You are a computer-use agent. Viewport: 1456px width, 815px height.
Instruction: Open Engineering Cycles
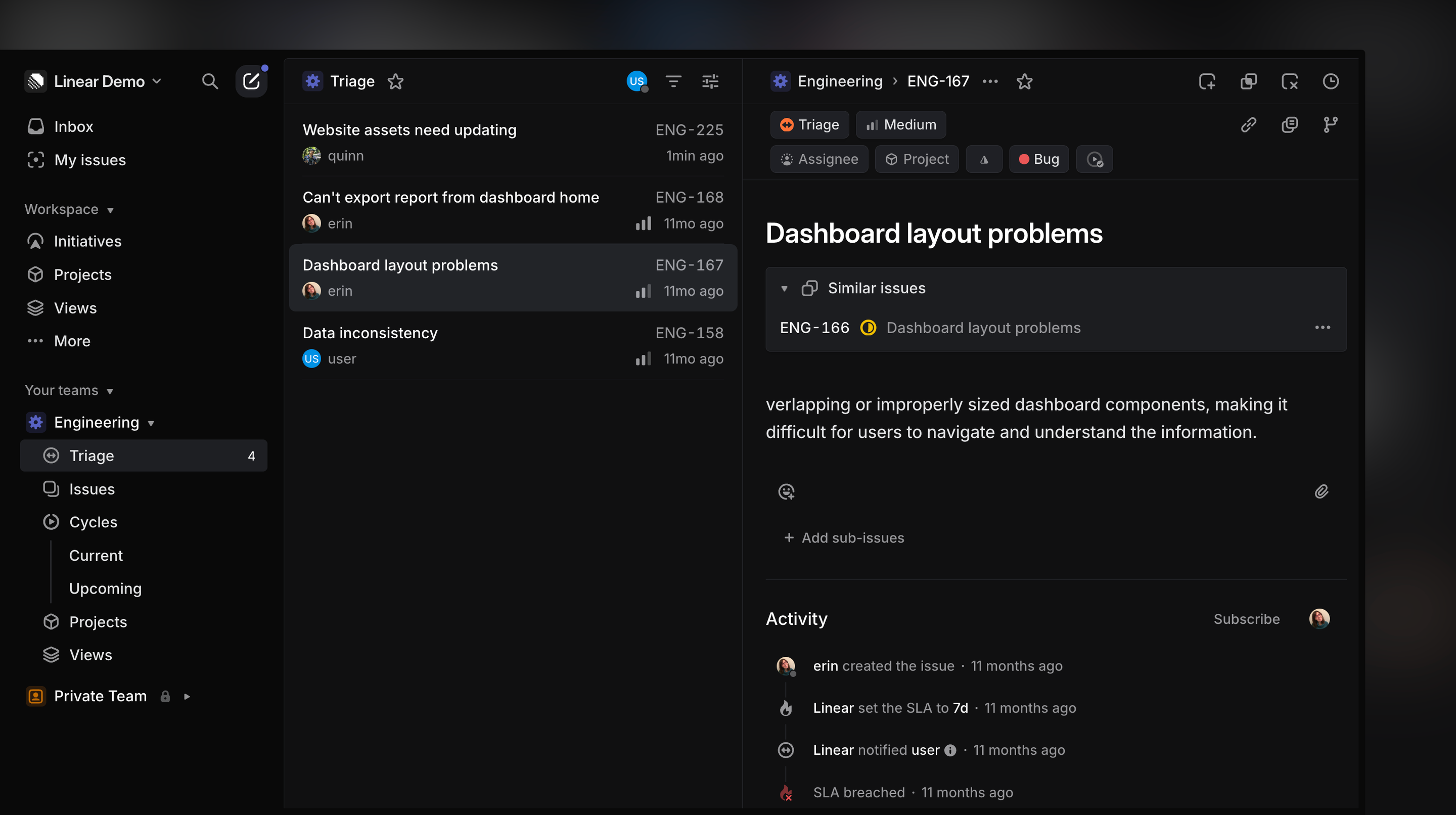click(x=144, y=522)
